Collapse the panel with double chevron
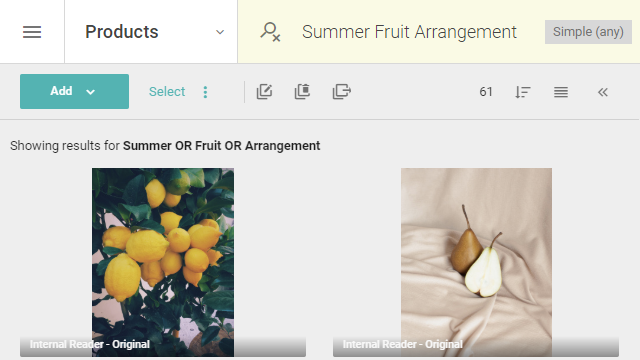 [603, 92]
